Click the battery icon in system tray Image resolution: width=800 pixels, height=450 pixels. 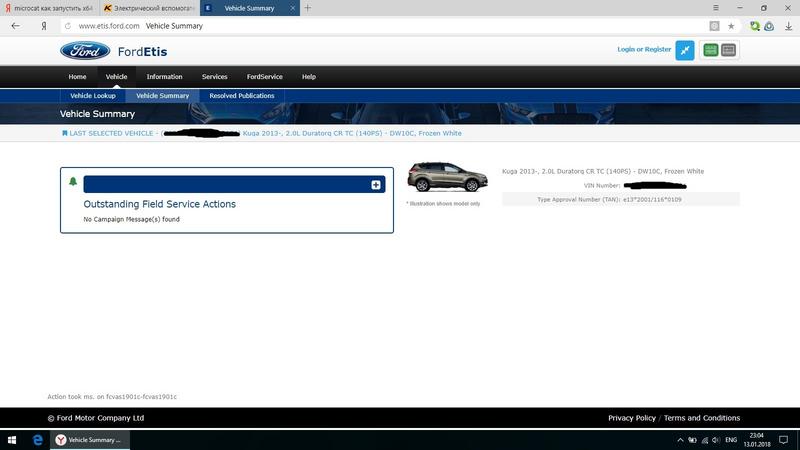click(x=692, y=440)
